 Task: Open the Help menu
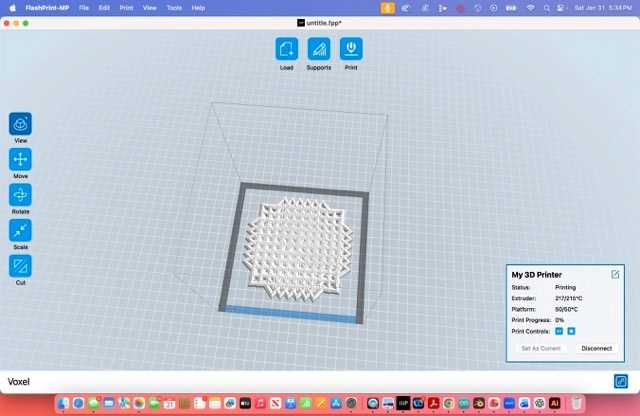tap(198, 7)
